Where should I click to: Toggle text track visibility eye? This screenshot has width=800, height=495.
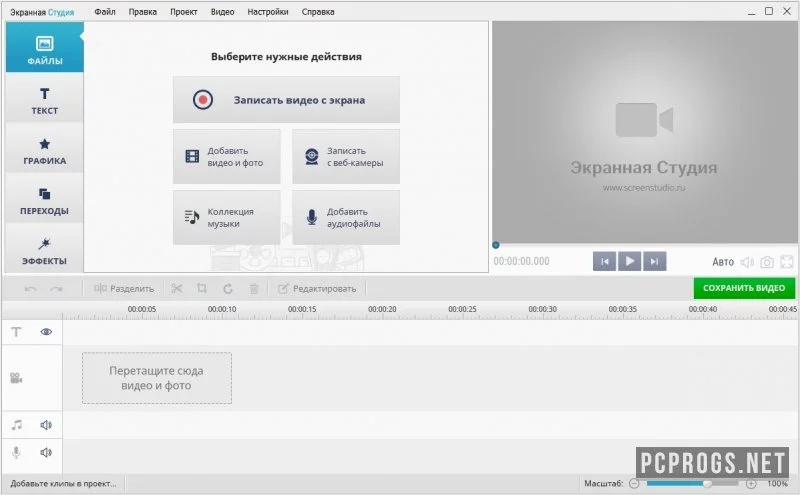[x=46, y=332]
